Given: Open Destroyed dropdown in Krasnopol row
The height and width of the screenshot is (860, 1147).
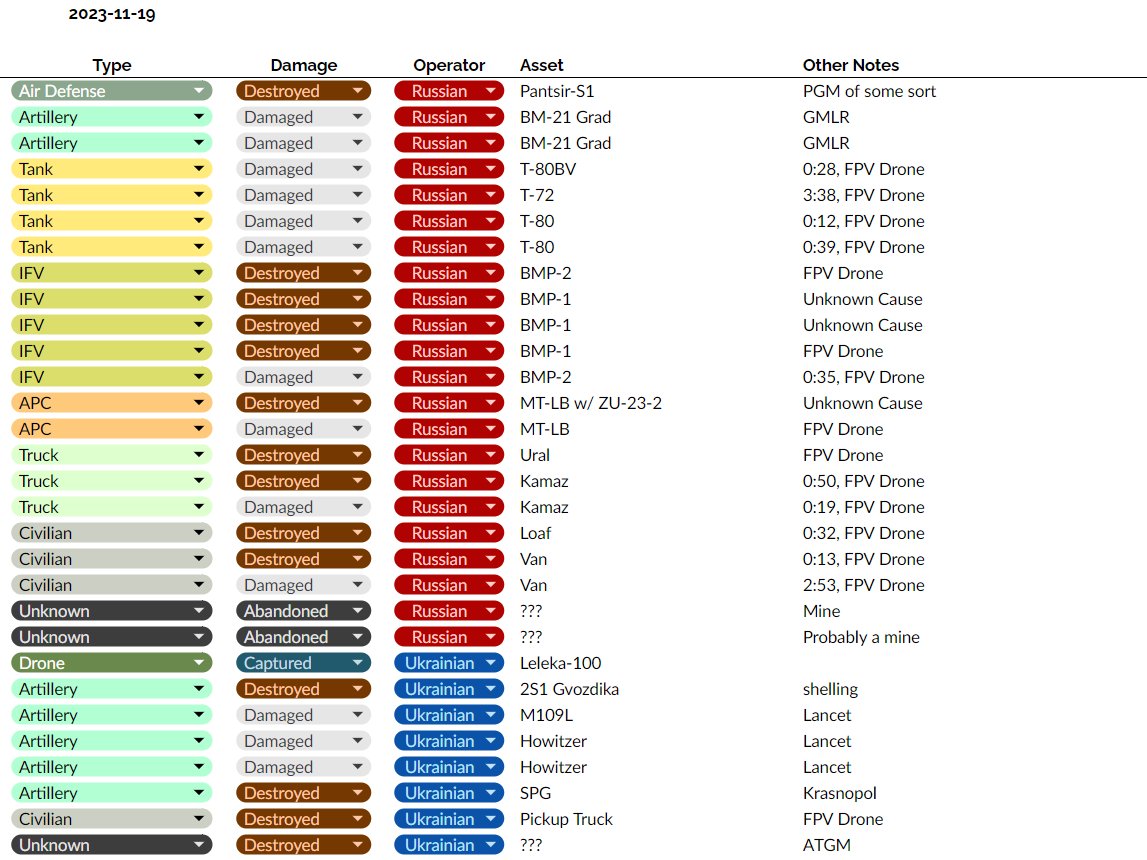Looking at the screenshot, I should (303, 793).
